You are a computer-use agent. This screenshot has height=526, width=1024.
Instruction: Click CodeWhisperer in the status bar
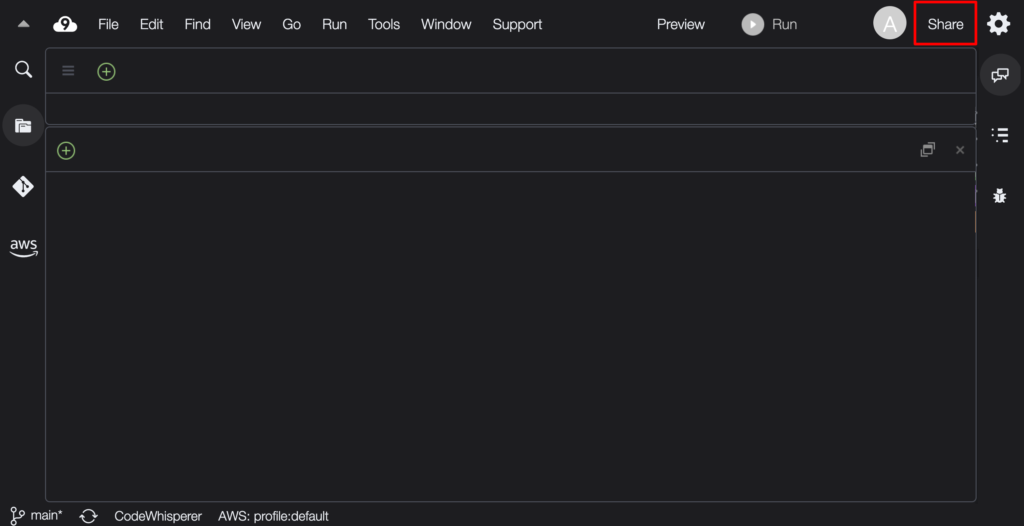click(x=158, y=516)
